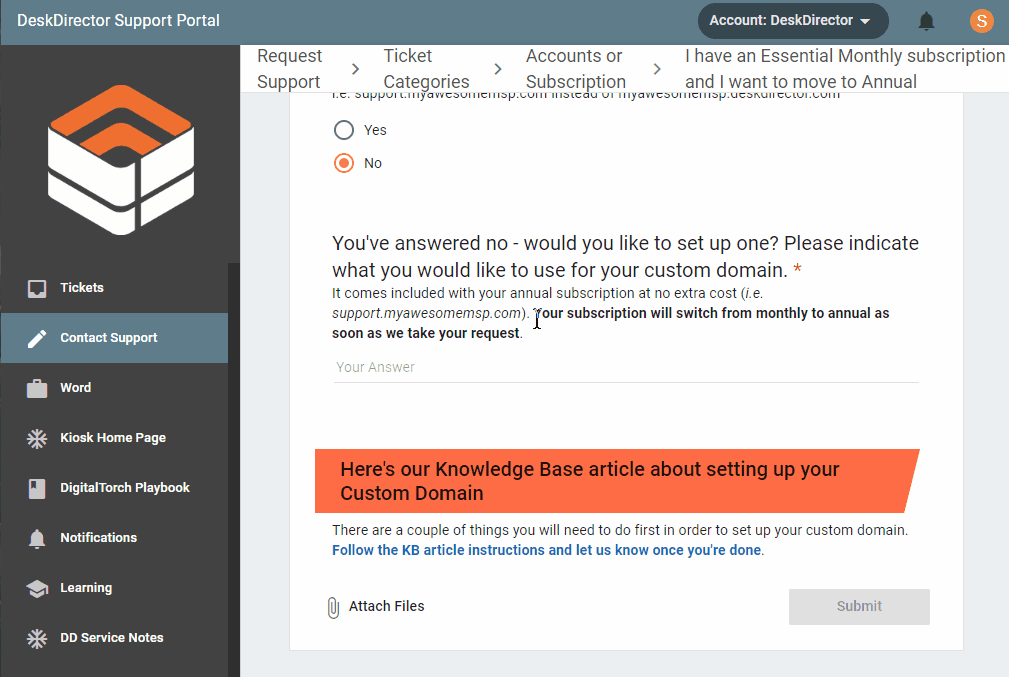This screenshot has height=677, width=1009.
Task: Open Notifications in the sidebar
Action: tap(115, 538)
